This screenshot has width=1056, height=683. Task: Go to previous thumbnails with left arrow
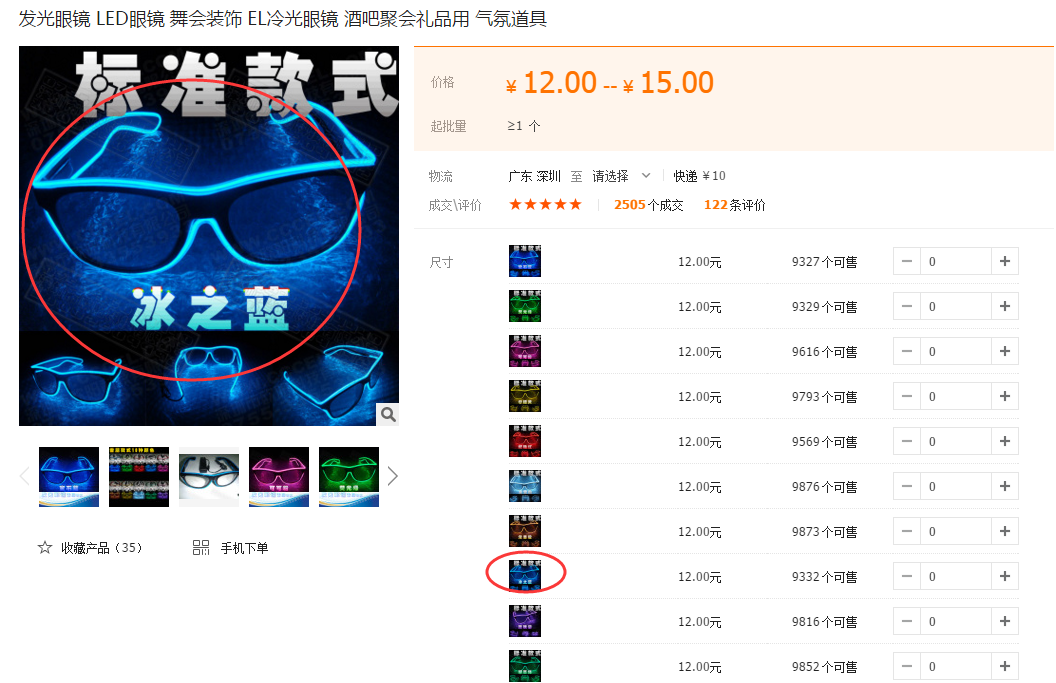coord(25,476)
